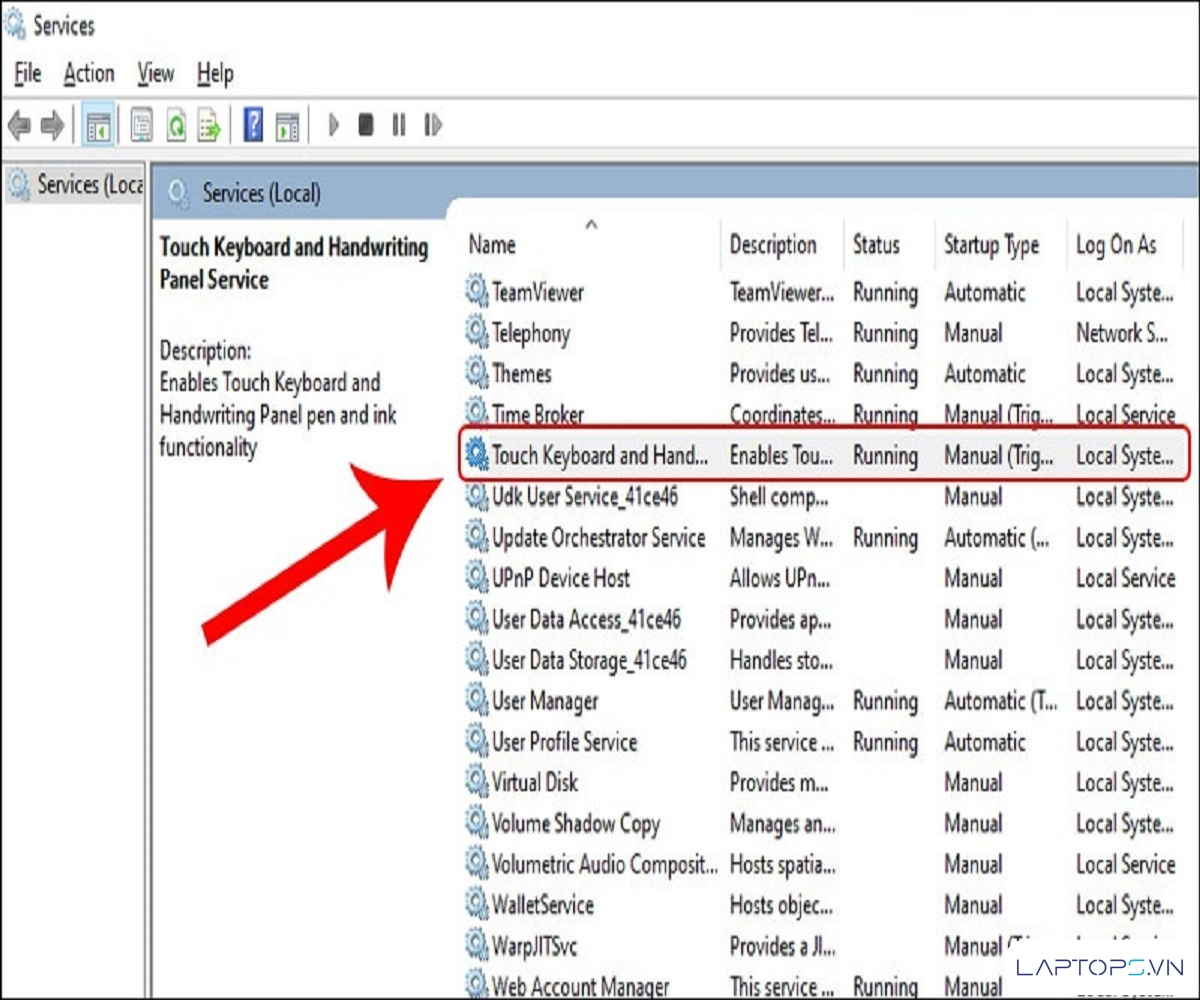This screenshot has height=1000, width=1200.
Task: Click the Pause Service toolbar icon
Action: coord(399,126)
